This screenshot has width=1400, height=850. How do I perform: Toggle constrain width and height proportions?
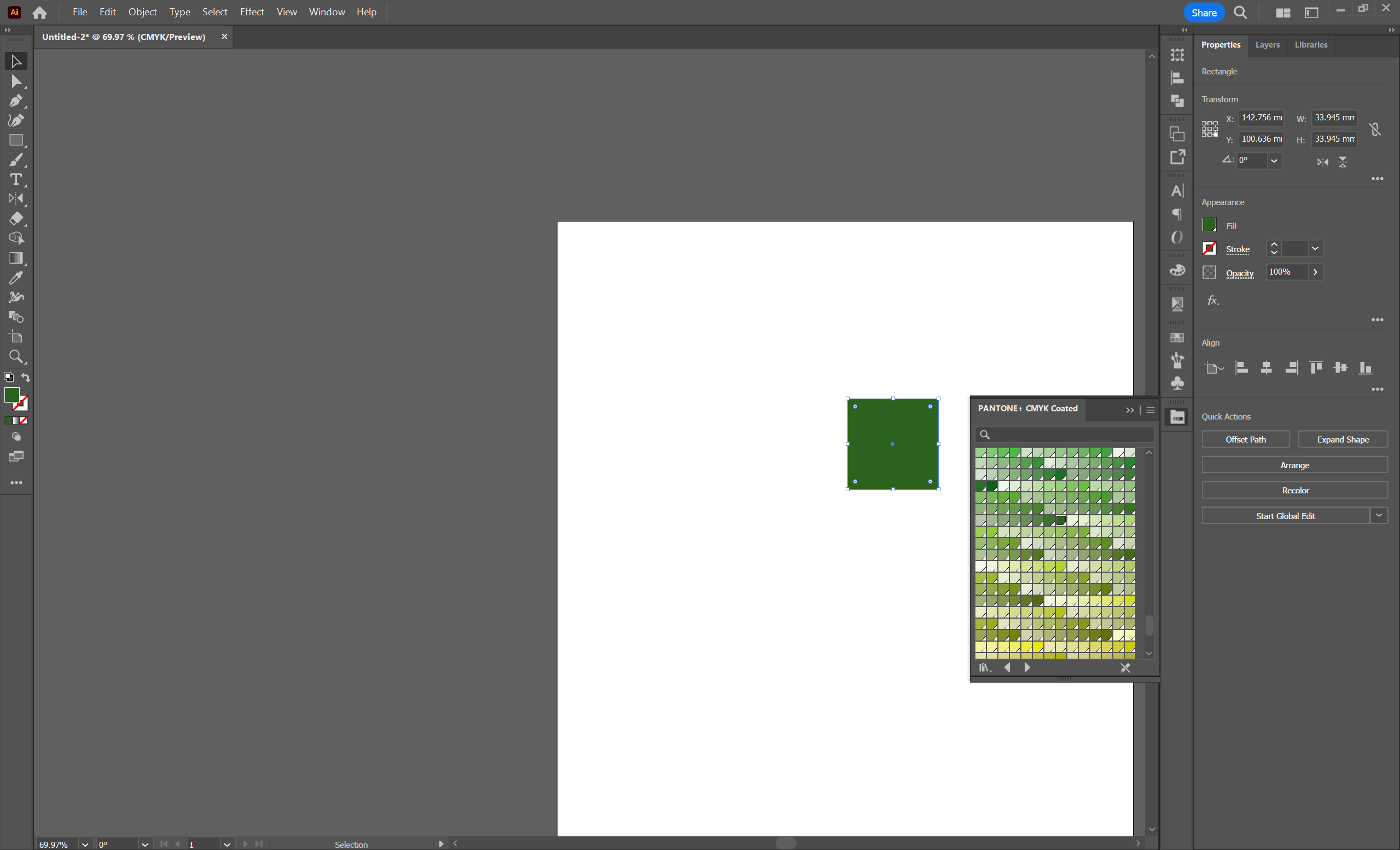(1375, 130)
